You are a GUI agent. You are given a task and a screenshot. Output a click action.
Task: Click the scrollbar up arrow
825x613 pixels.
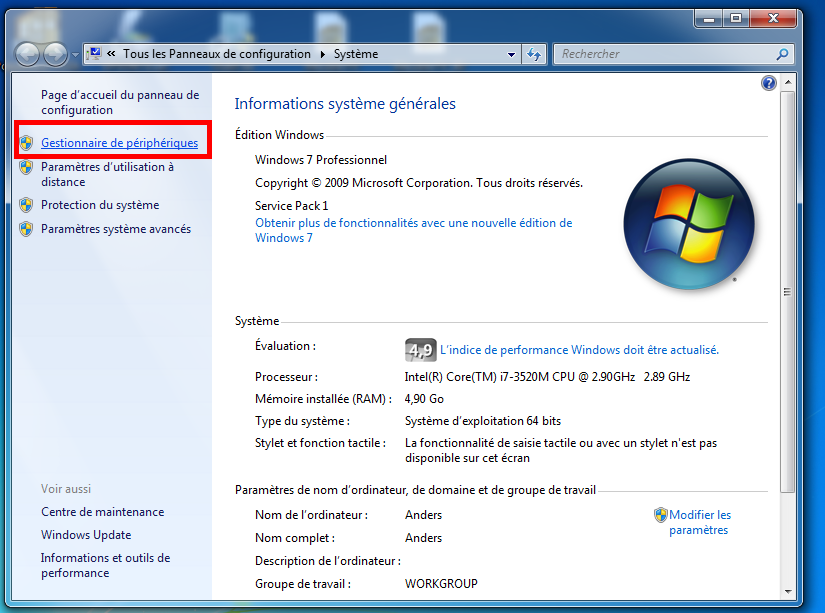tap(788, 83)
